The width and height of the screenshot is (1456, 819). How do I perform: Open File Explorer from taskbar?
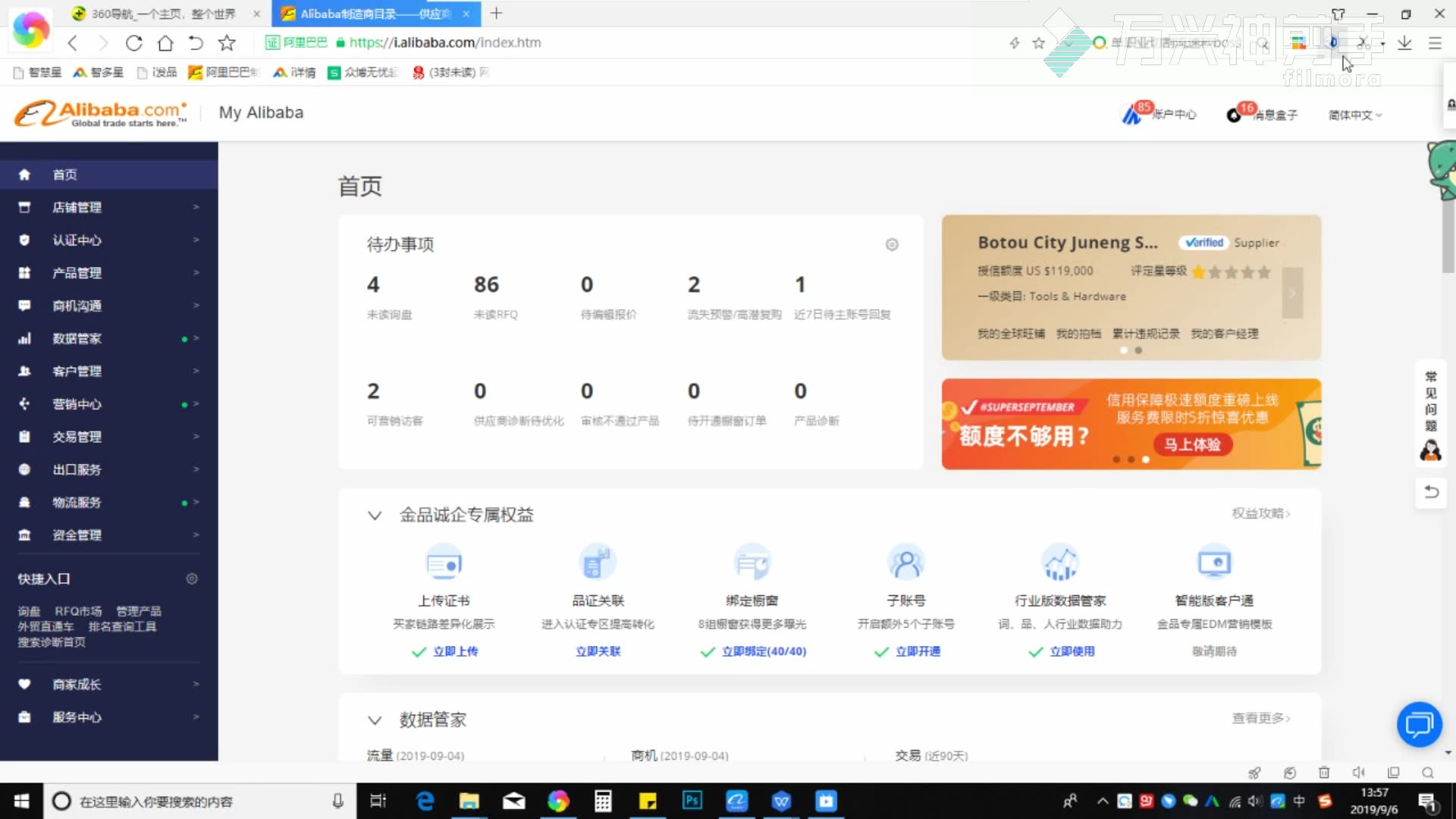click(x=469, y=802)
